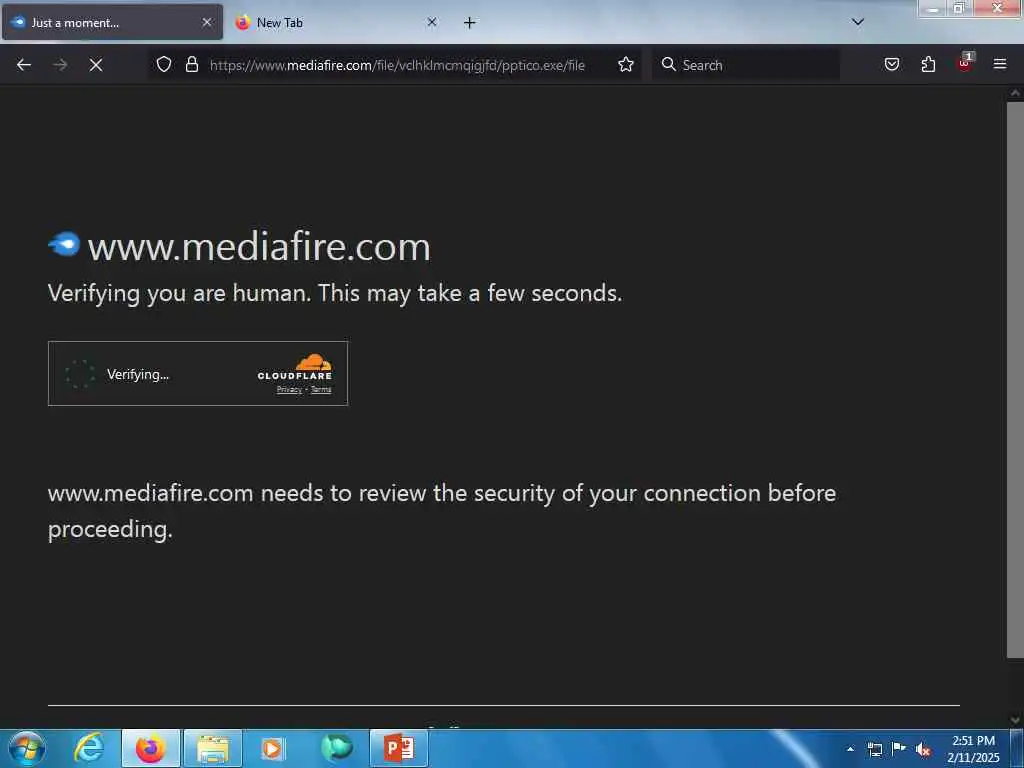This screenshot has height=768, width=1024.
Task: Switch to the 'Just a moment...' tab
Action: [112, 22]
